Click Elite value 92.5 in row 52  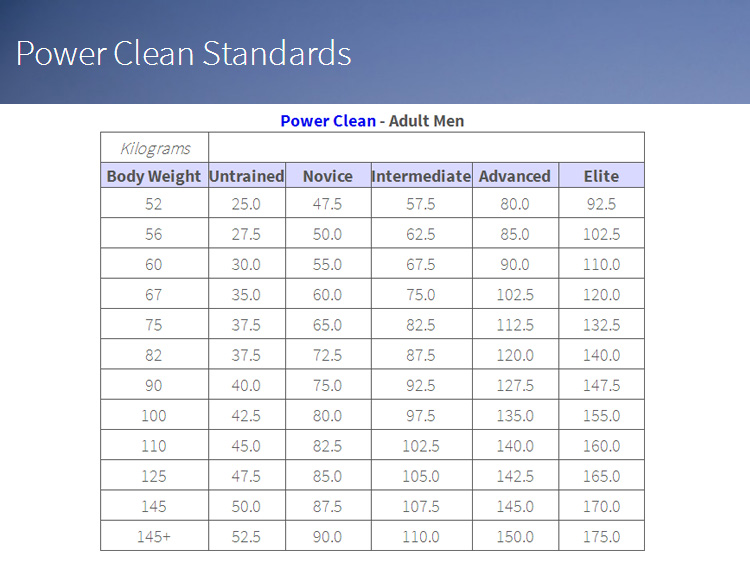point(601,204)
